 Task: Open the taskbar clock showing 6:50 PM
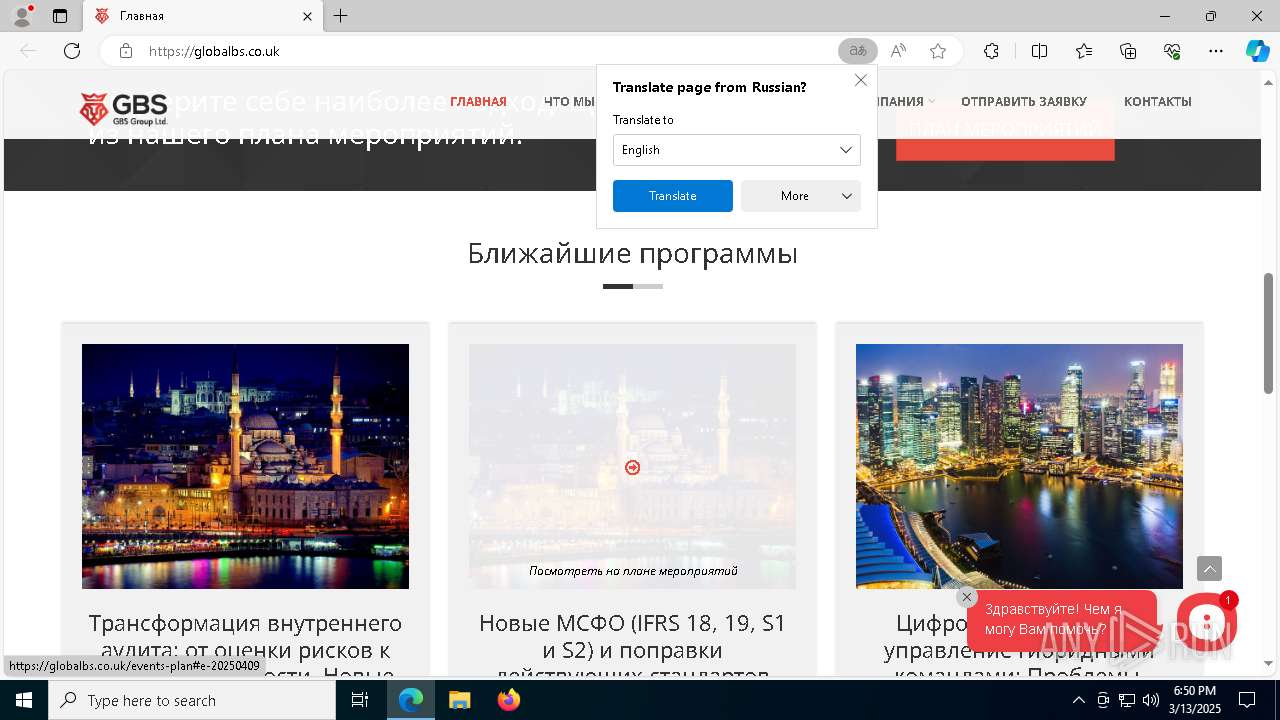[1195, 700]
